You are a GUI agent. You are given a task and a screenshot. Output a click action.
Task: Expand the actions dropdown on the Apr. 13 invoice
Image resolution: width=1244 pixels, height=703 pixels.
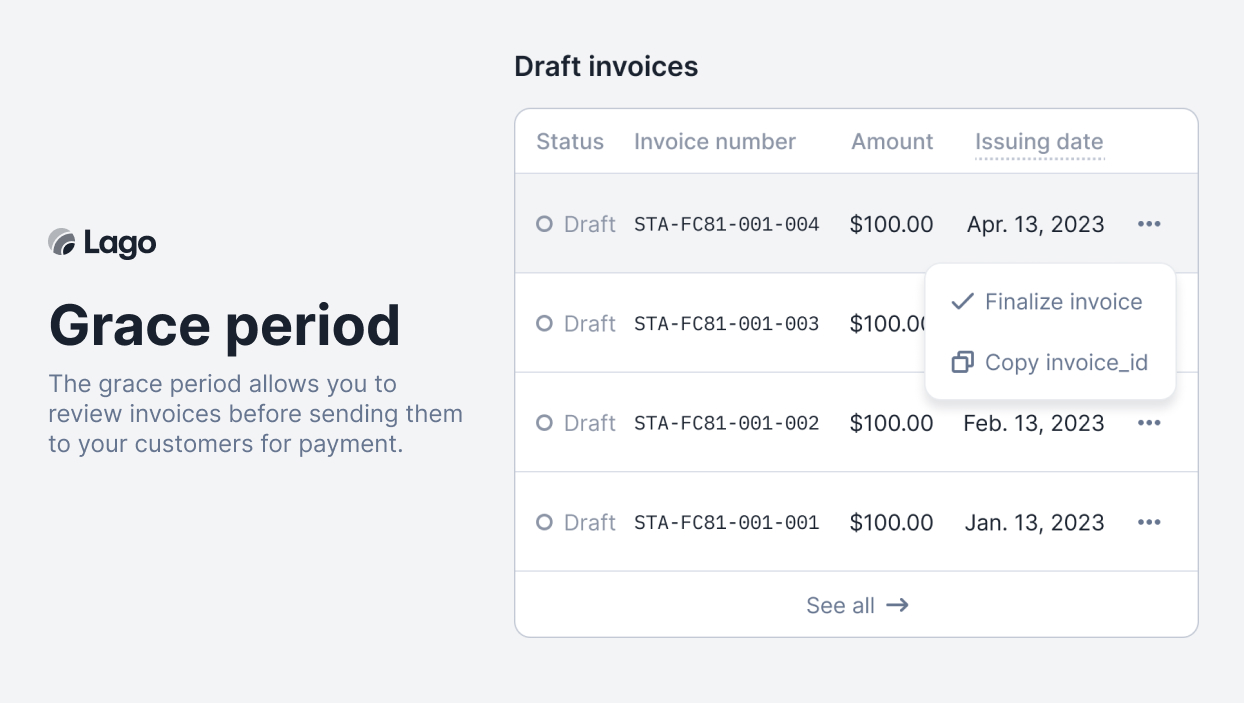tap(1149, 224)
